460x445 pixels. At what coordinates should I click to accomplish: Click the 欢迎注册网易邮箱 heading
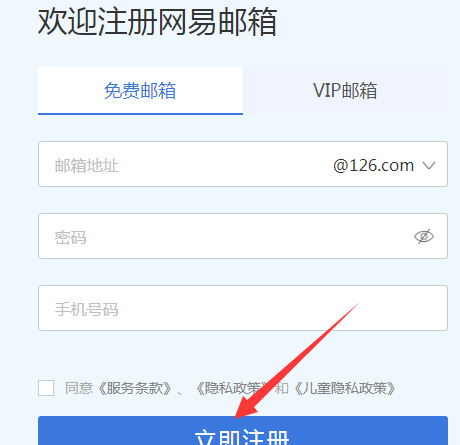[x=157, y=22]
